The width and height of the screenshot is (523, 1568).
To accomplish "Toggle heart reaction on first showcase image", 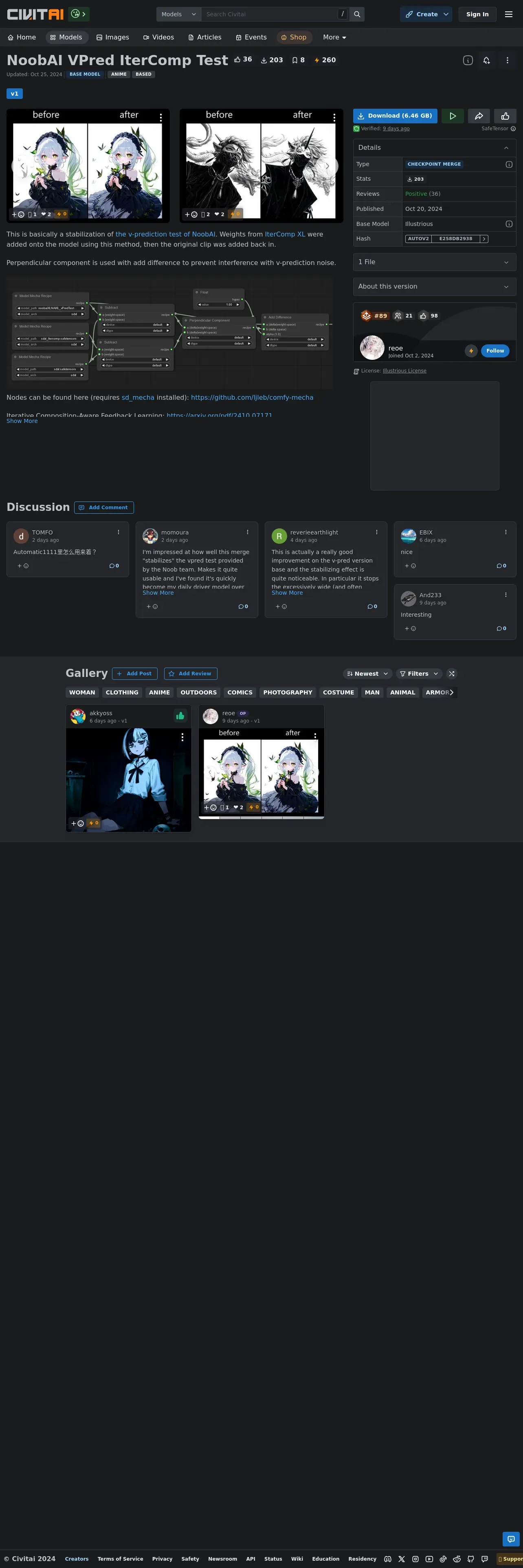I will (46, 214).
